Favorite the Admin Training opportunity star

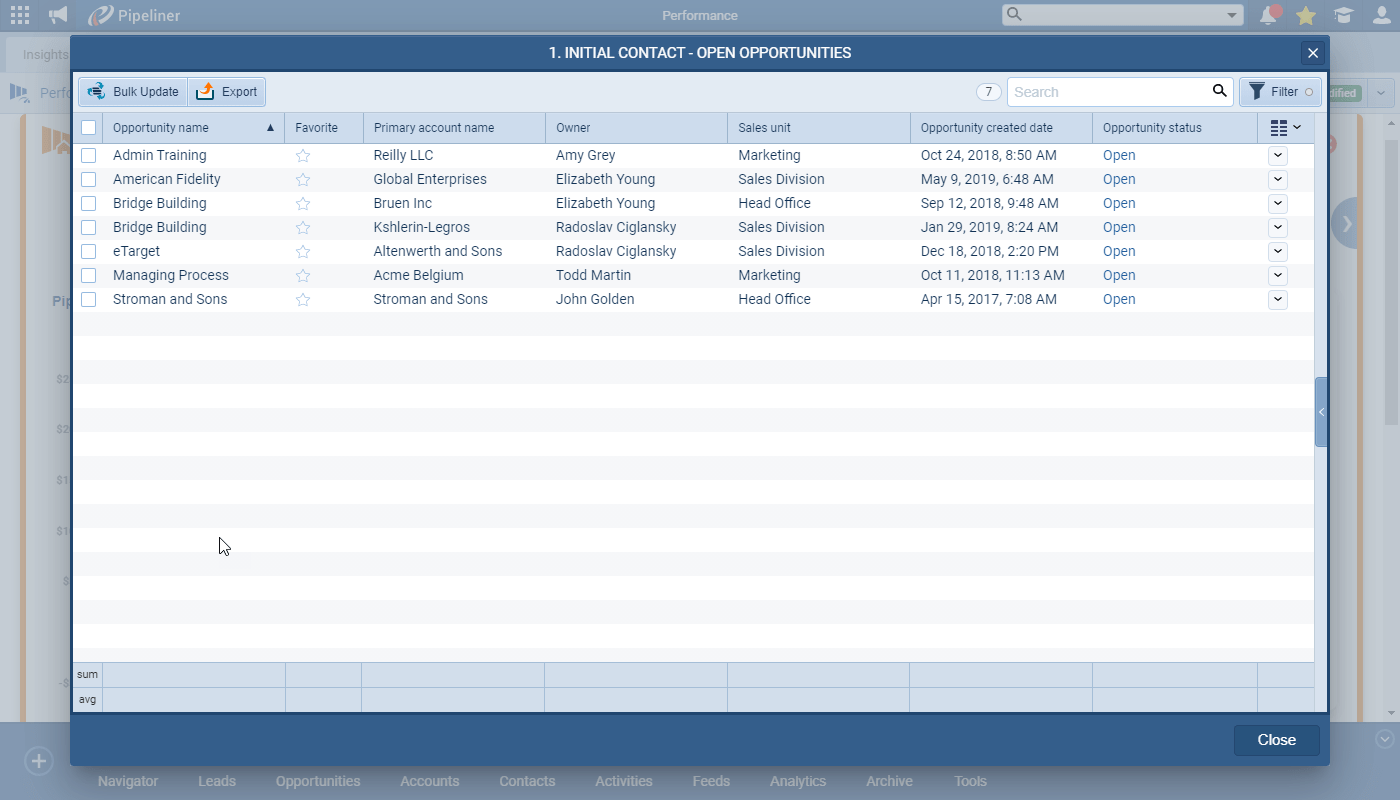(303, 156)
